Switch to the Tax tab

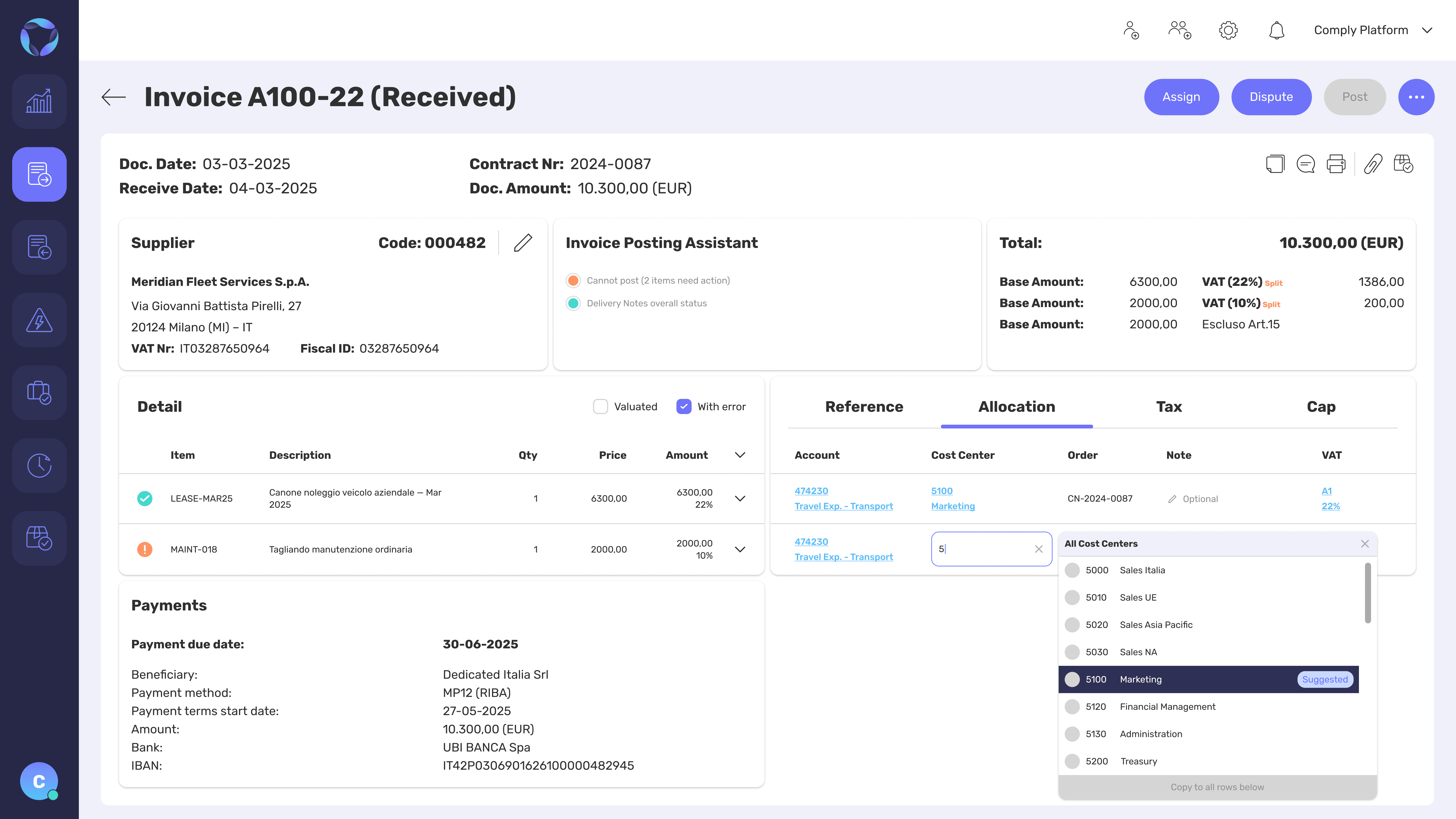(x=1169, y=407)
